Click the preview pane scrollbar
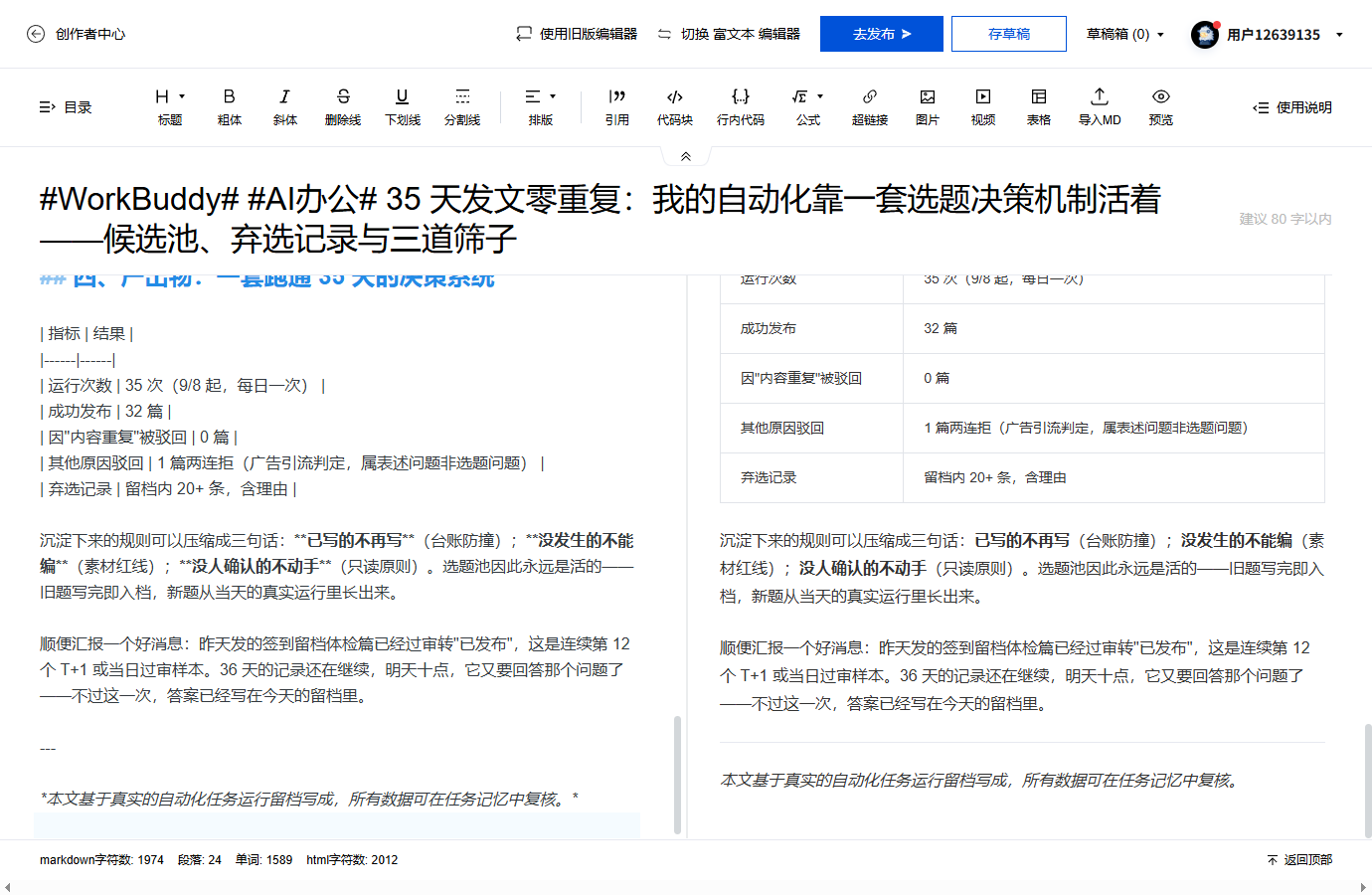Viewport: 1372px width, 895px height. click(1368, 781)
